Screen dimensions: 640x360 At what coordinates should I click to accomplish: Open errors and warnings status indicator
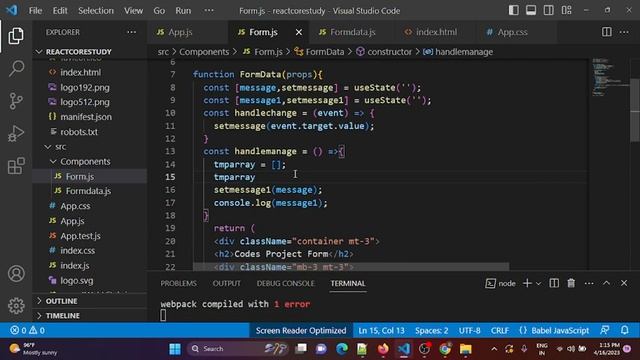(27, 330)
